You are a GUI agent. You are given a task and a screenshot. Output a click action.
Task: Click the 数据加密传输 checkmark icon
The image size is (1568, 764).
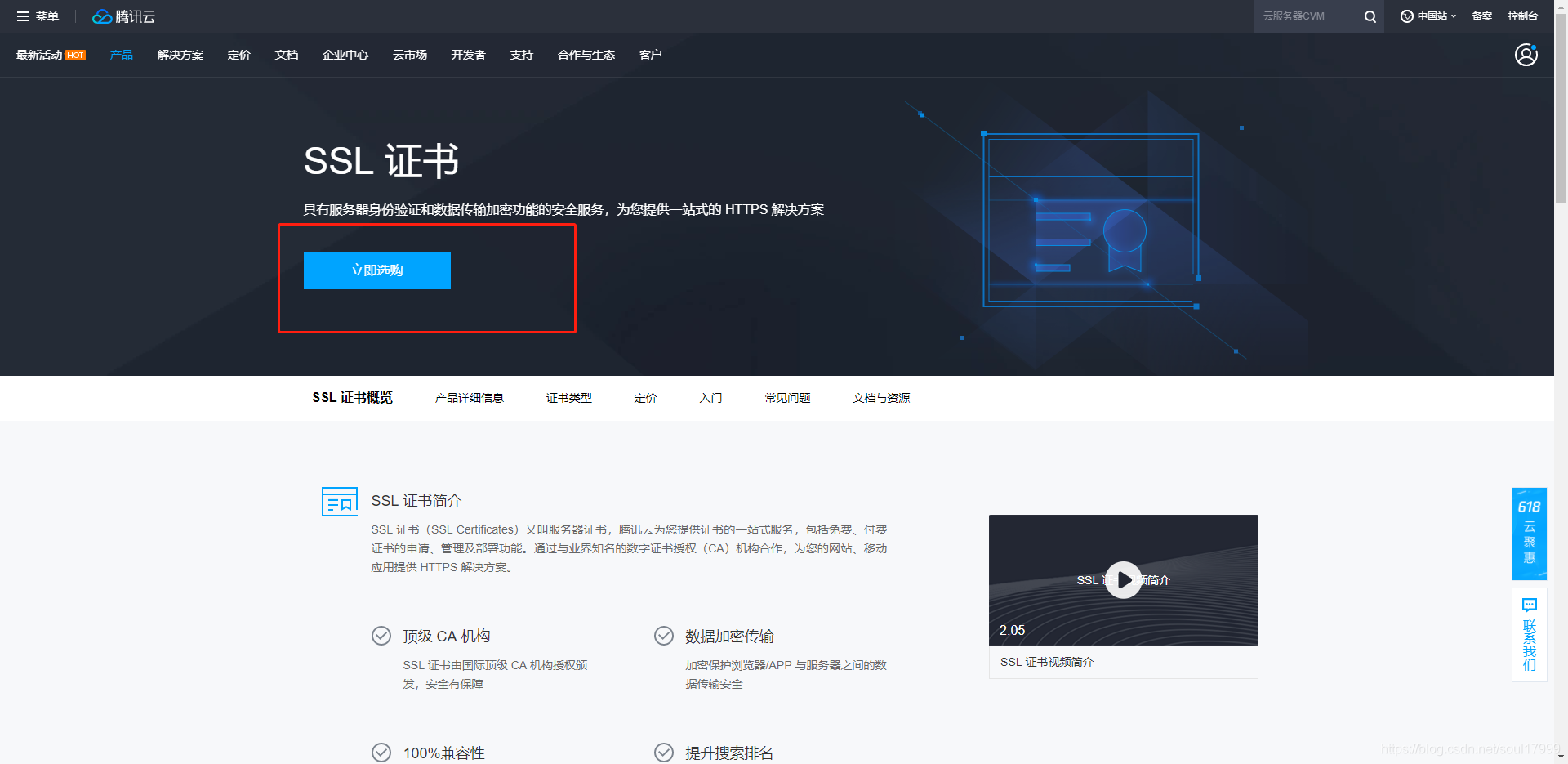pos(664,636)
